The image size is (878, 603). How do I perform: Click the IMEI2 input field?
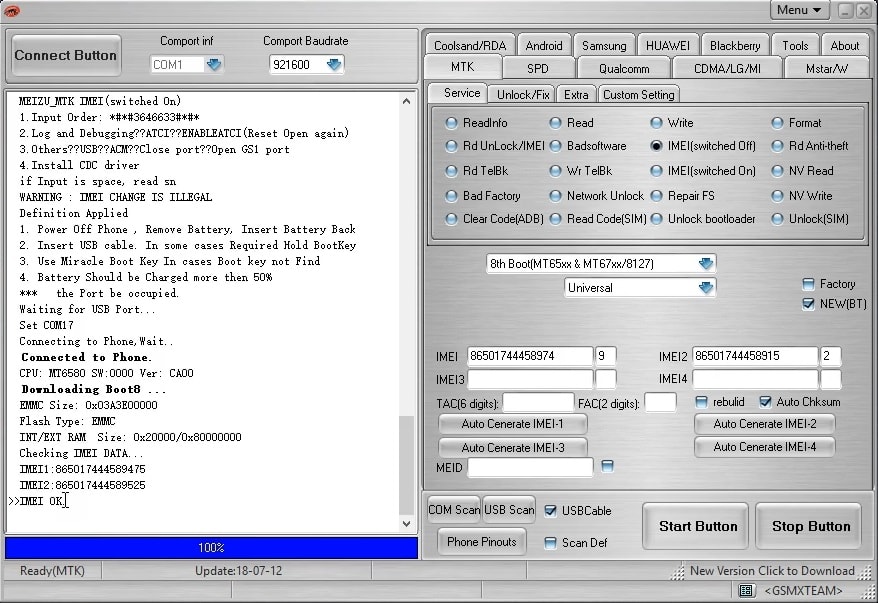point(755,356)
